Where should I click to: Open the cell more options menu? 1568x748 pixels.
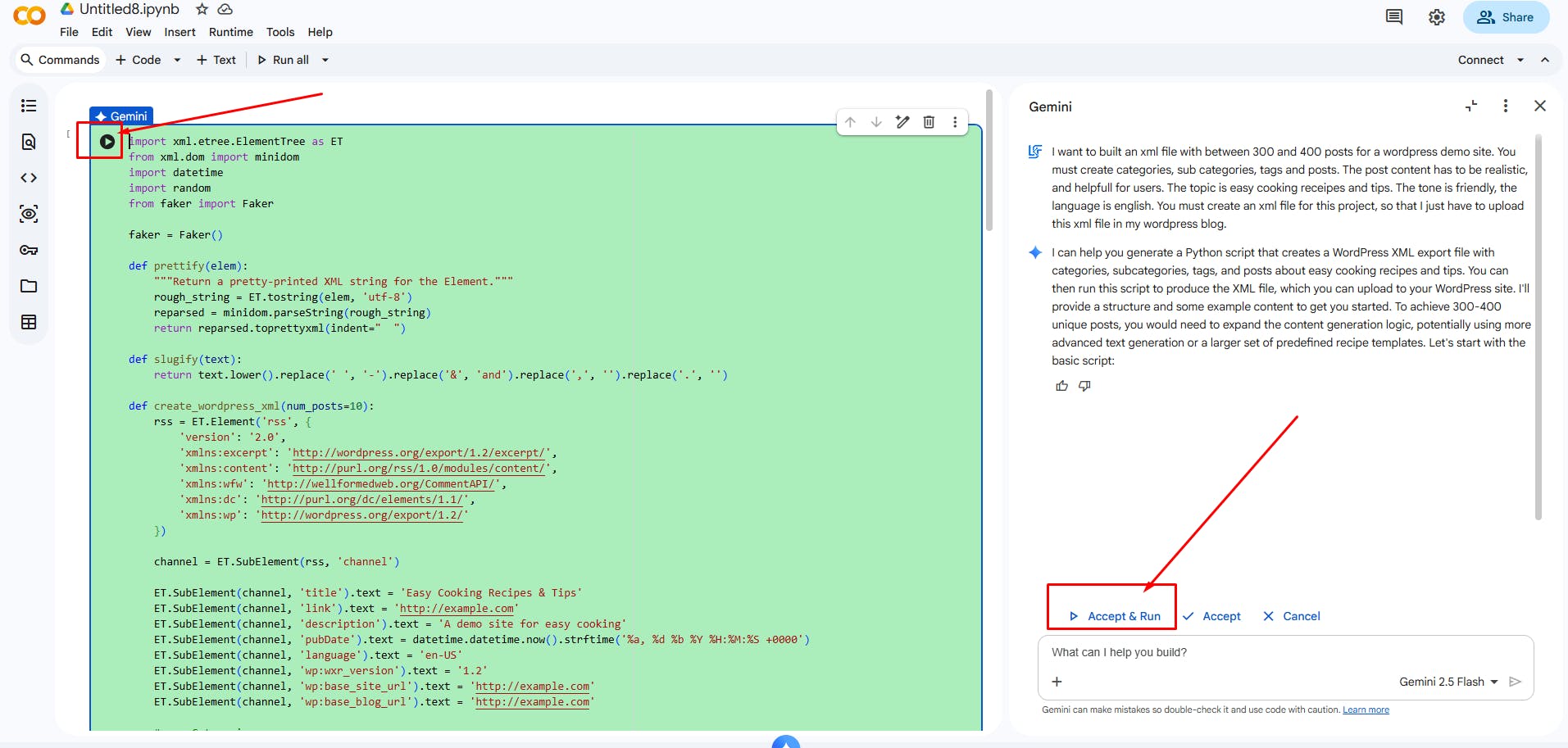955,122
